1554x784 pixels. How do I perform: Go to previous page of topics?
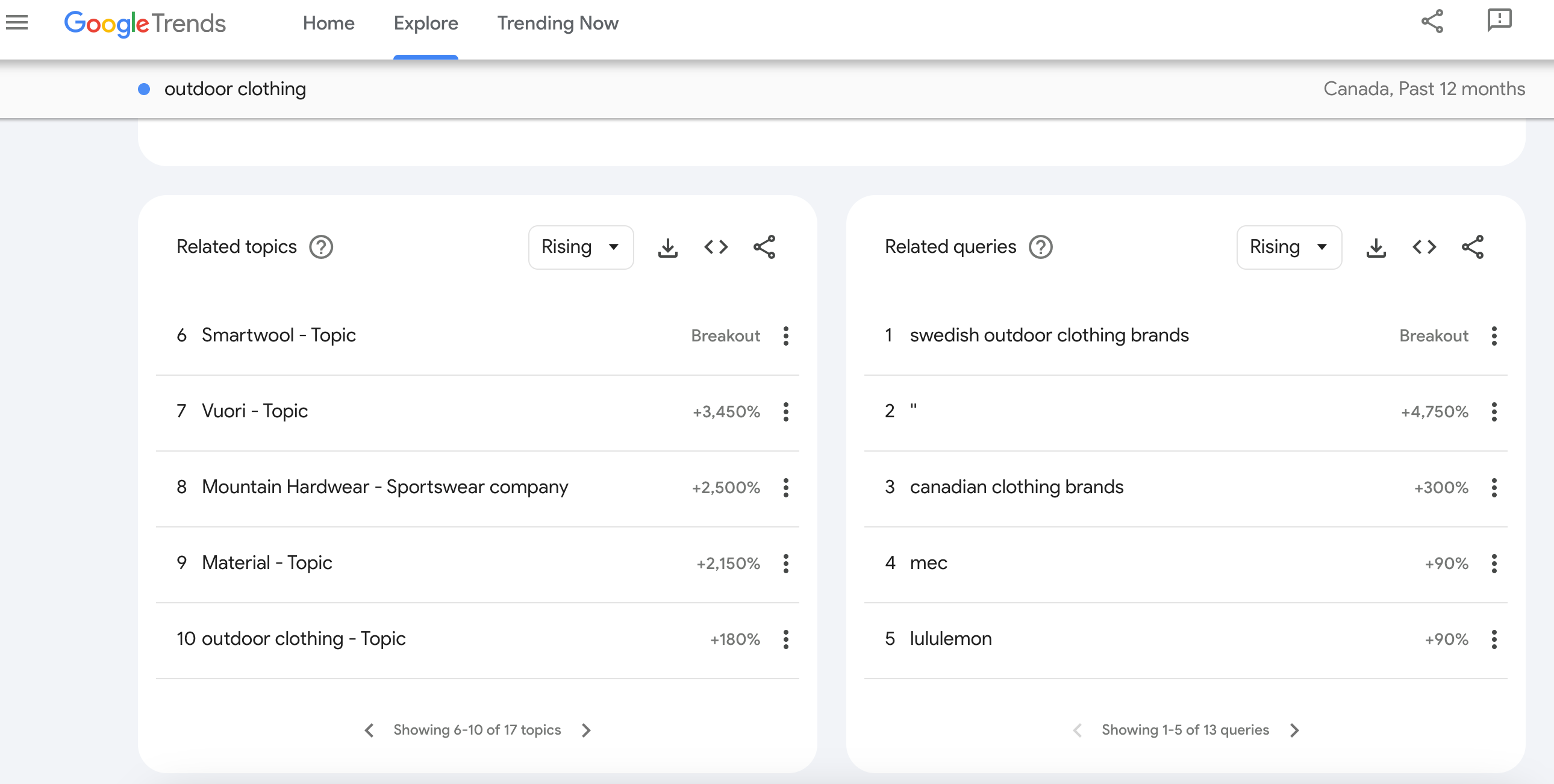(x=369, y=730)
